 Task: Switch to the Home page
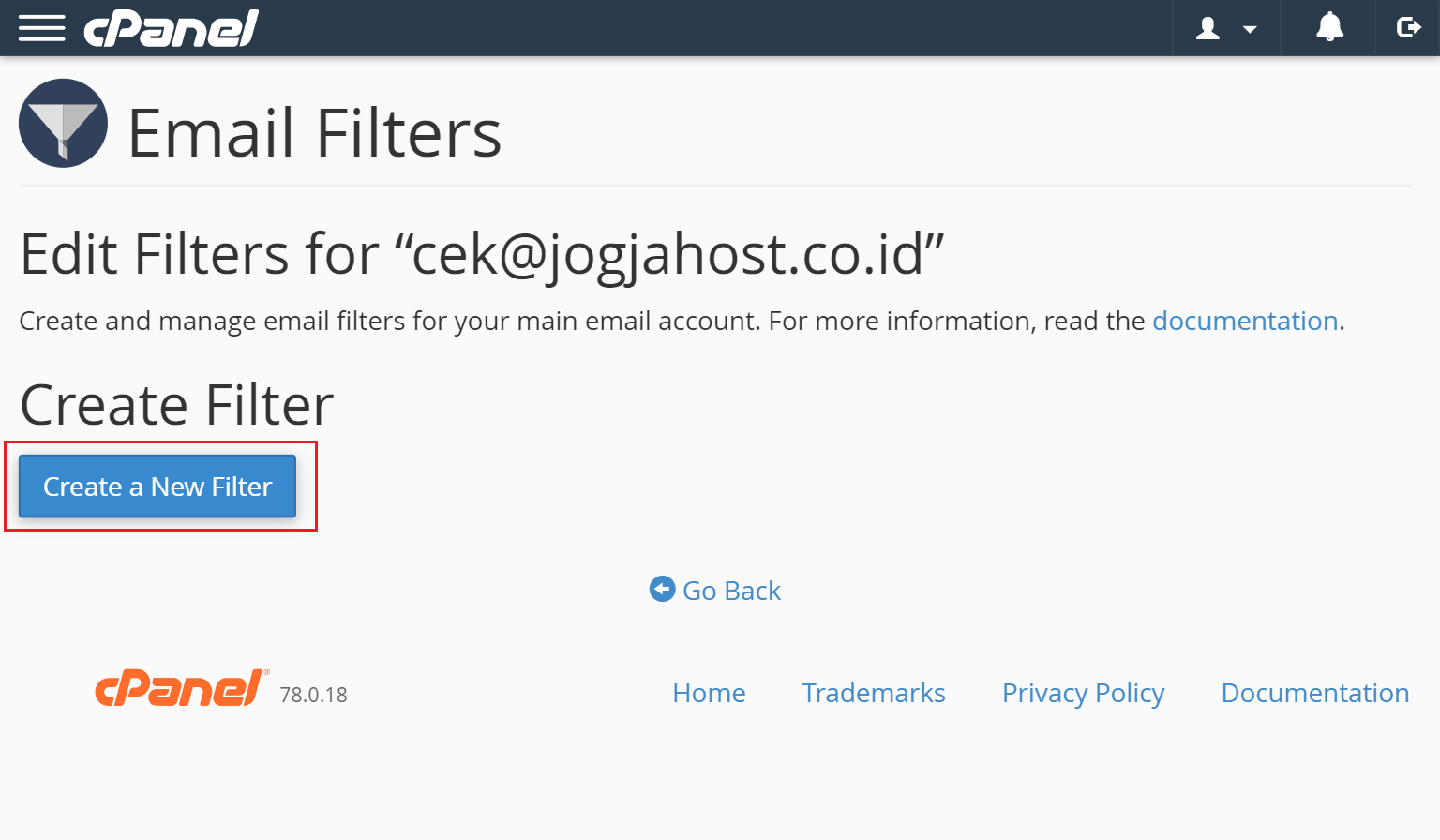pyautogui.click(x=709, y=693)
